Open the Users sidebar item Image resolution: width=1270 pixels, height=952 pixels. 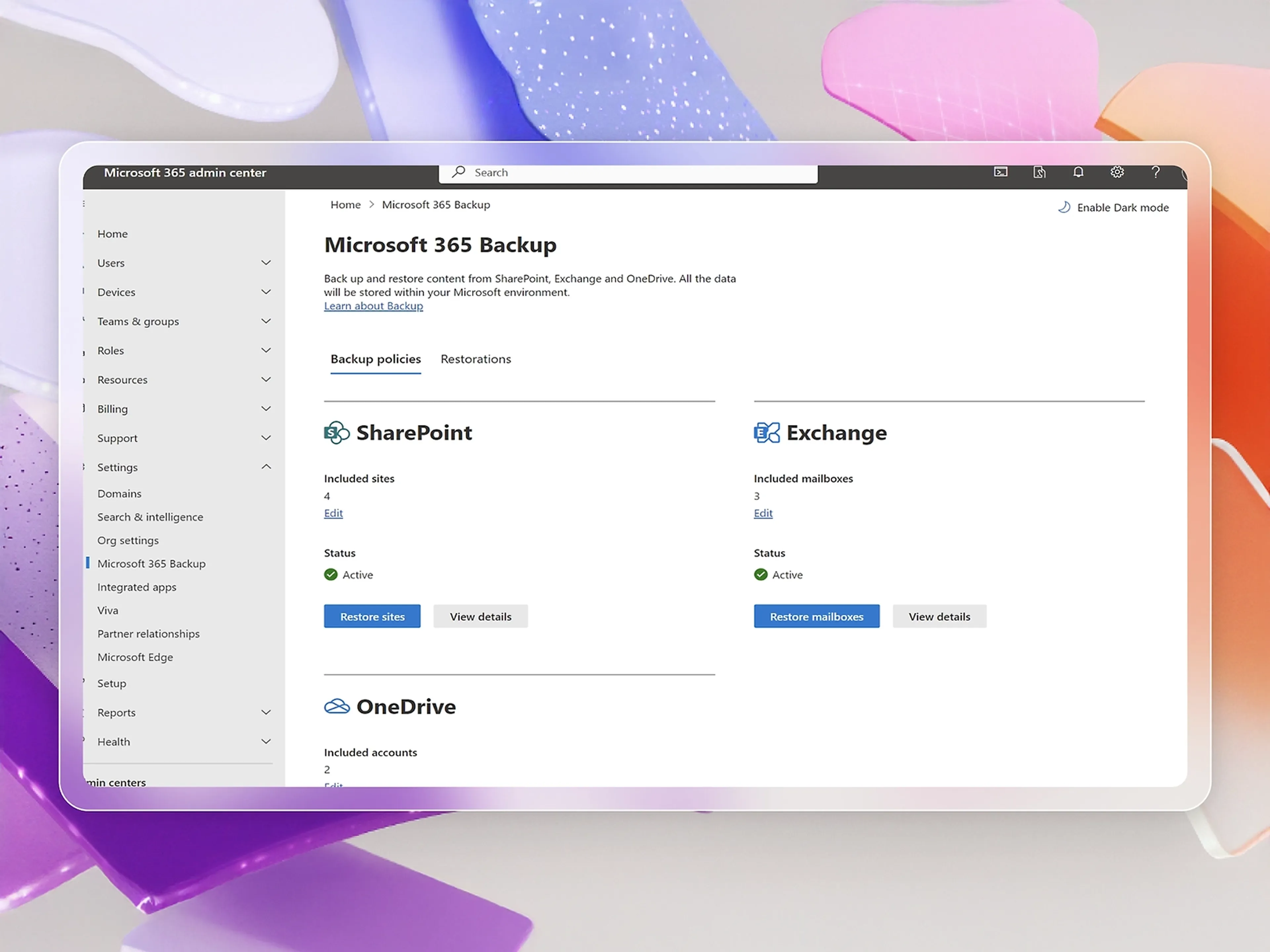tap(111, 263)
